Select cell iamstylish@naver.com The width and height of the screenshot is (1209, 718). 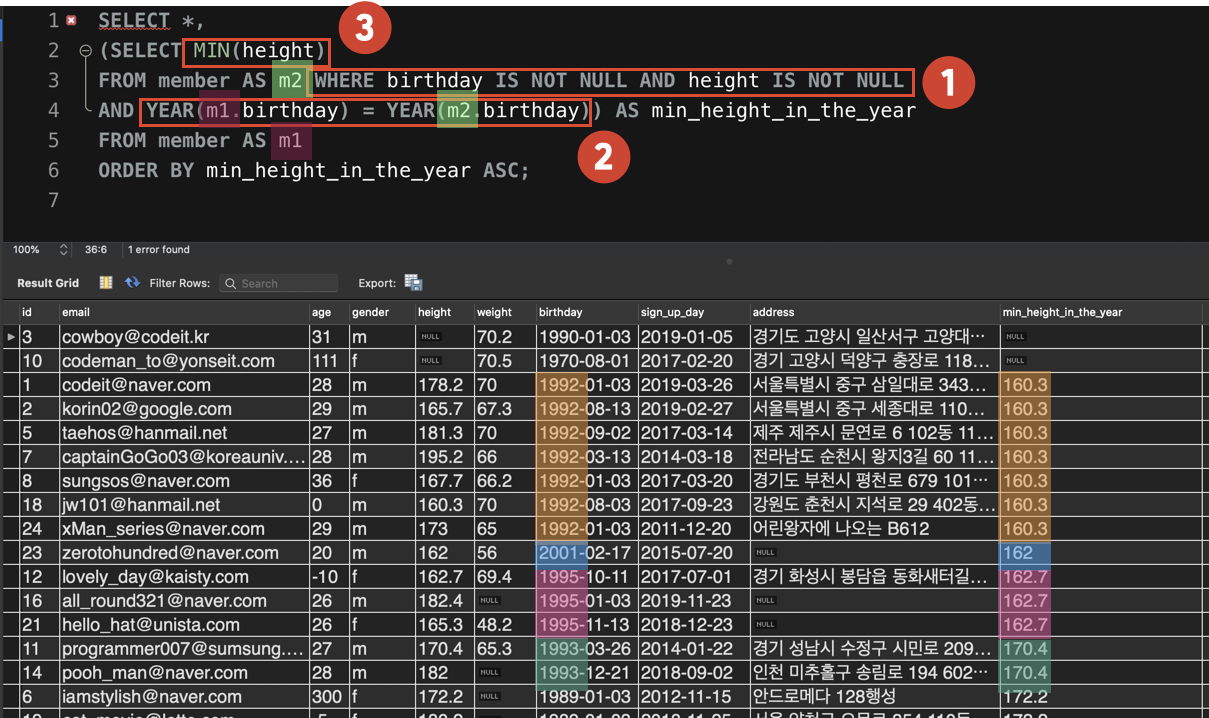[183, 697]
